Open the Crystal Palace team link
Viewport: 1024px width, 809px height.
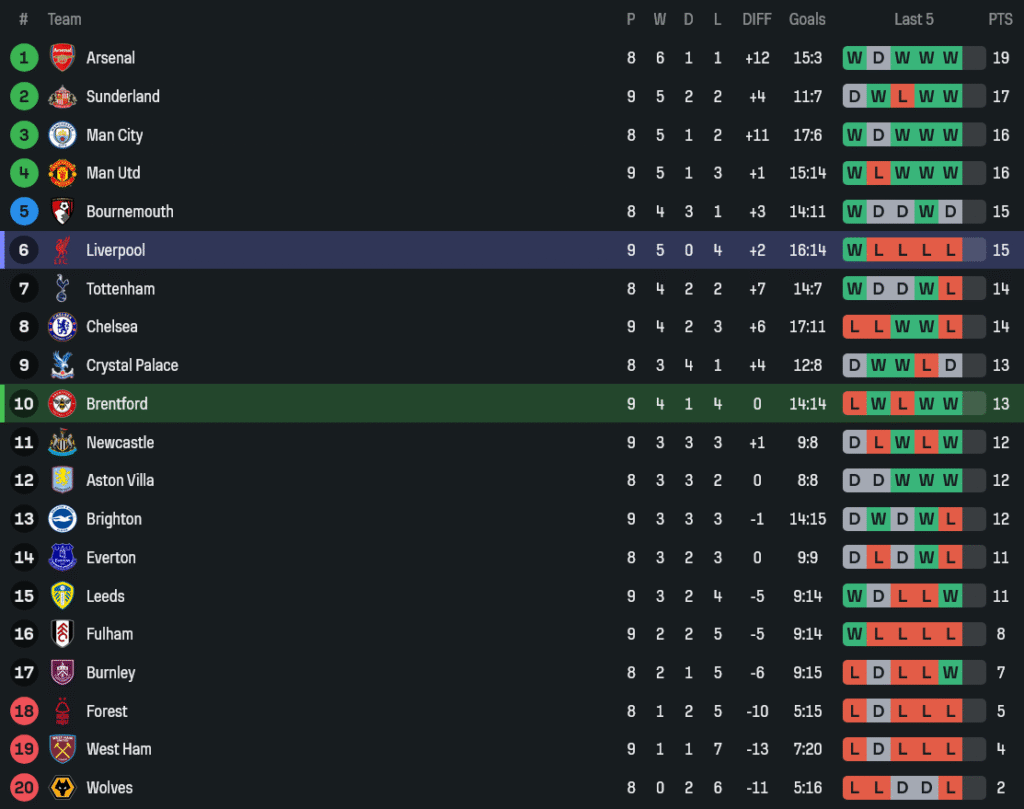click(x=132, y=366)
